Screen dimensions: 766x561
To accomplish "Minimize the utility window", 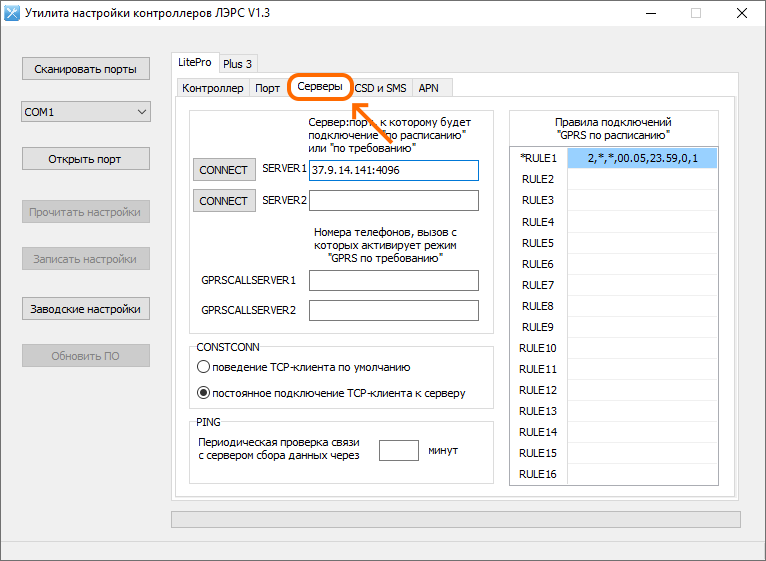I will coord(651,13).
